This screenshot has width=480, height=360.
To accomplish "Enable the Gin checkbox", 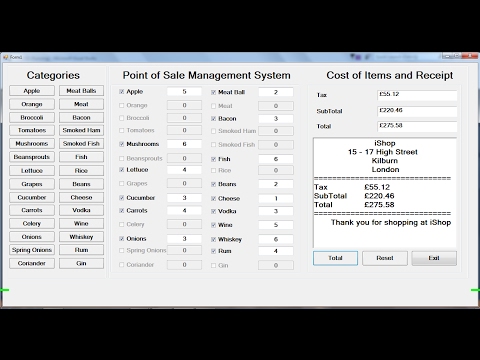I will click(x=213, y=265).
